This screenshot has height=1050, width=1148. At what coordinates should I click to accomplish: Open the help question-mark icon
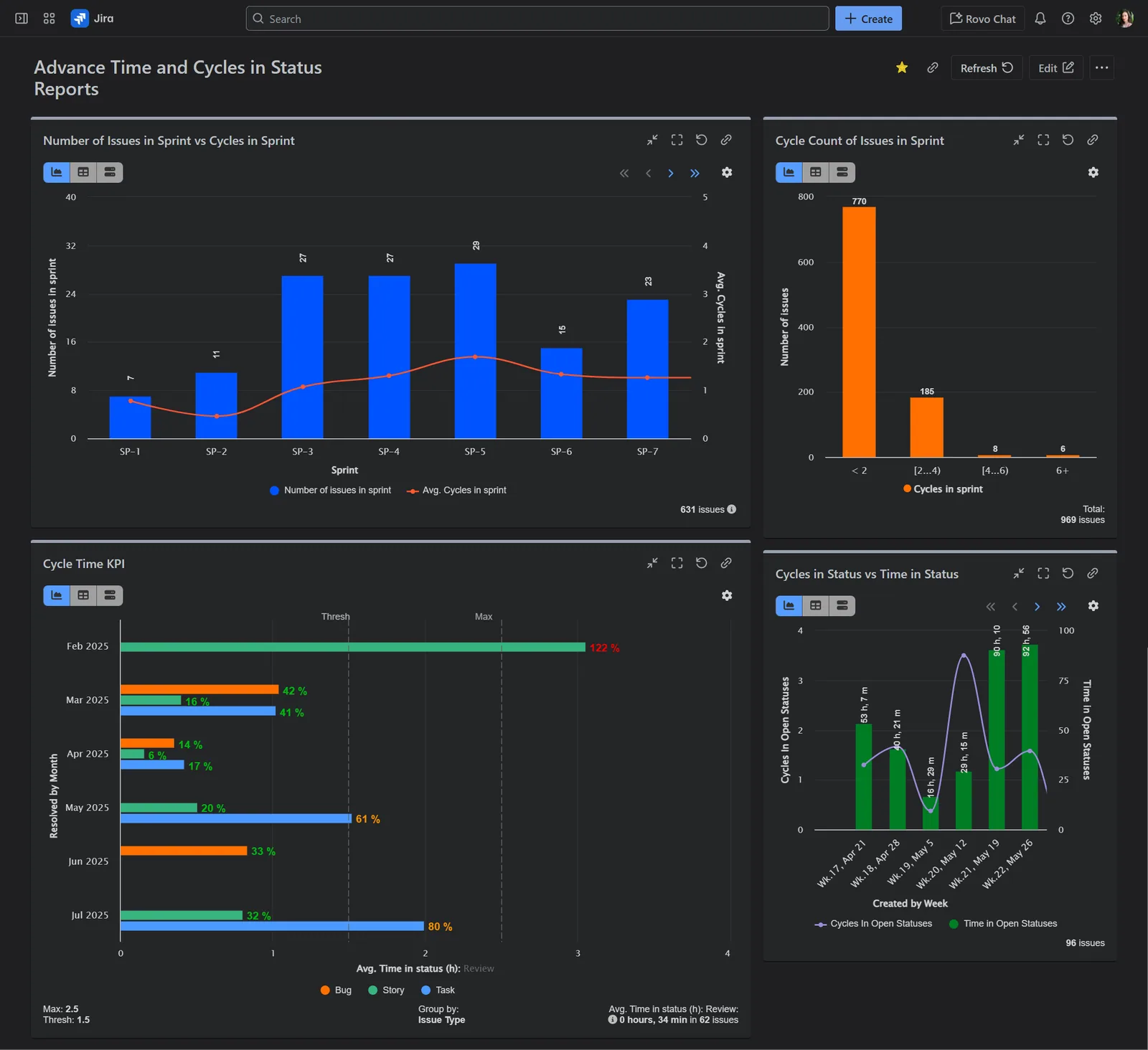click(1068, 19)
